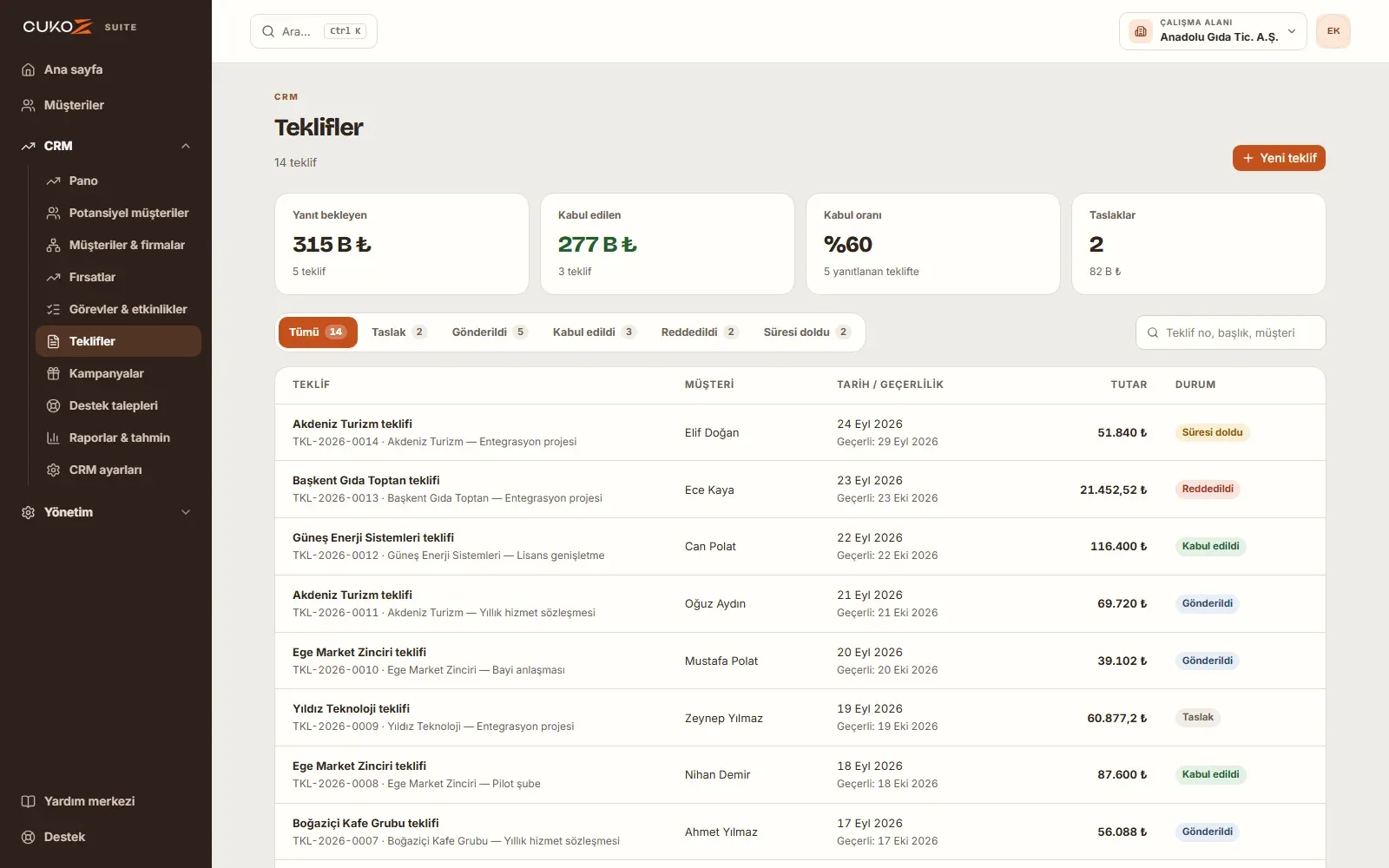1389x868 pixels.
Task: Click the Pano chart icon
Action: coord(53,181)
